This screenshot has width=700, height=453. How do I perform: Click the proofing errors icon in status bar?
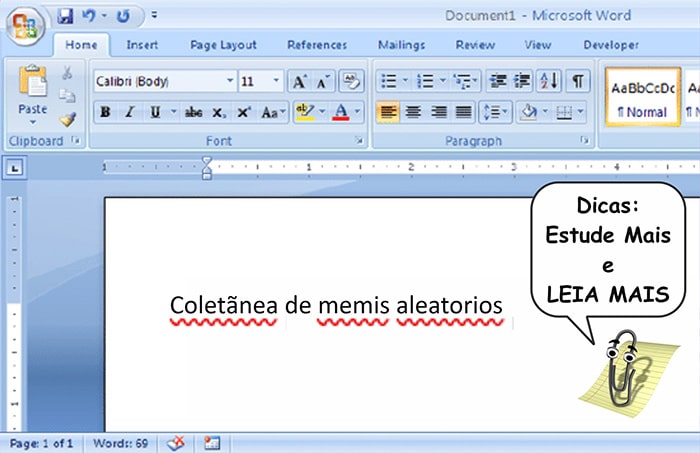pyautogui.click(x=176, y=442)
